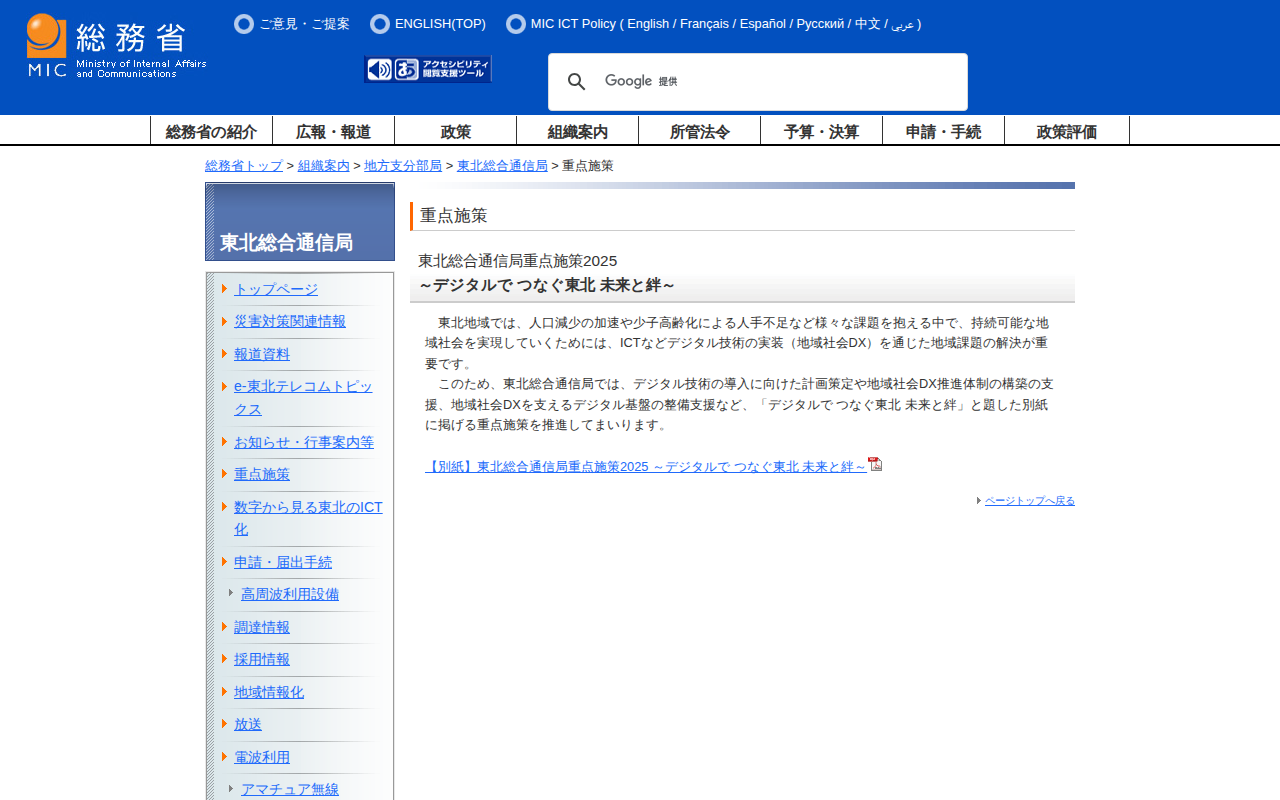Click the circle bullet beside ご意見・ご提案

(244, 24)
